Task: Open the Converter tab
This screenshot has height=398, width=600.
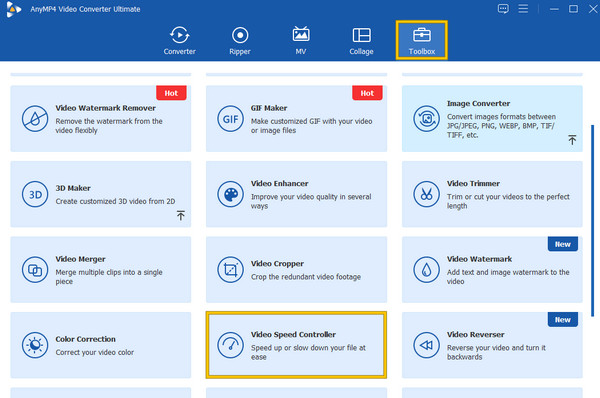Action: pyautogui.click(x=179, y=41)
